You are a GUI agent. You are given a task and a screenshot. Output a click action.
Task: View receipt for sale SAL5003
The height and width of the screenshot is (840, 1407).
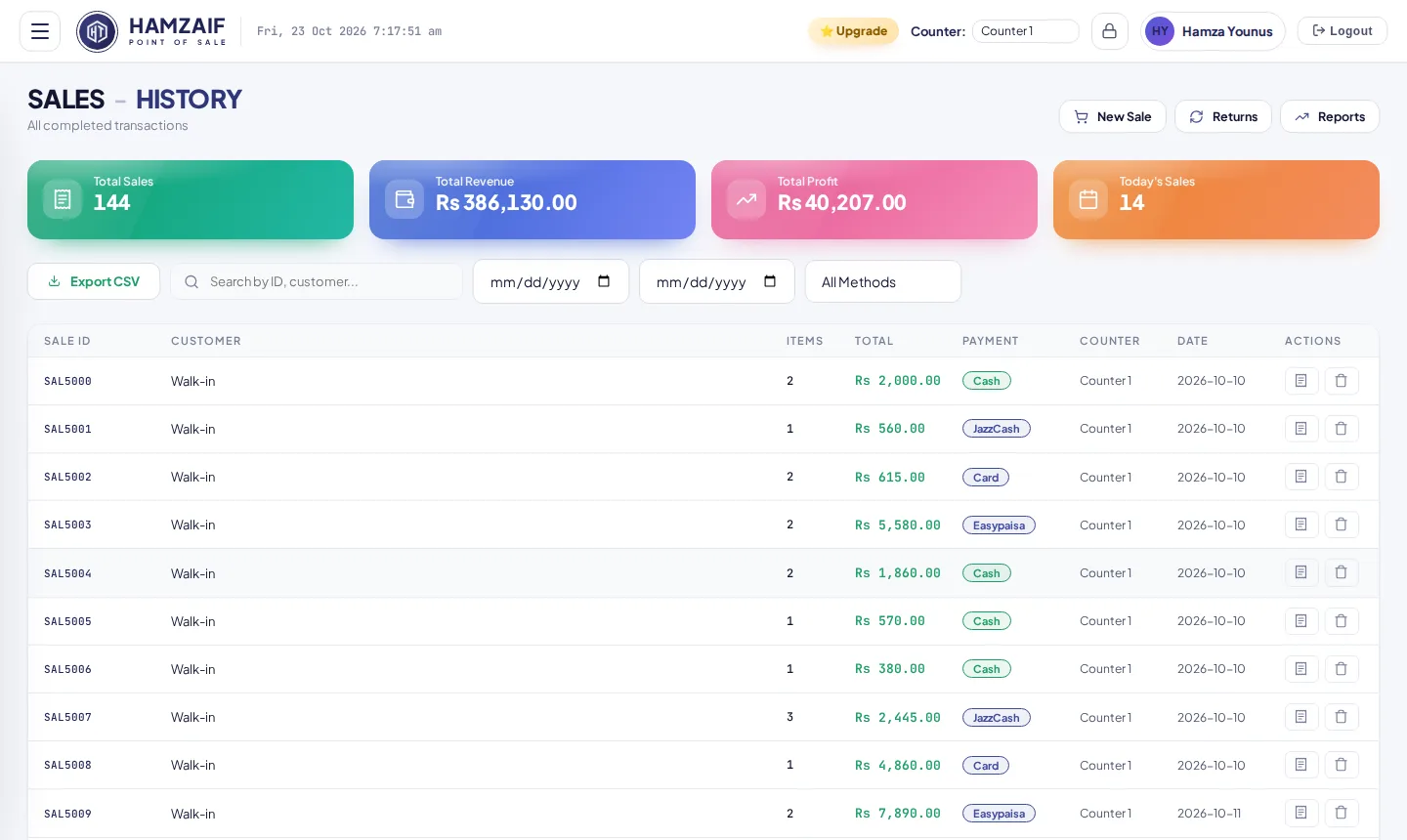pos(1301,525)
